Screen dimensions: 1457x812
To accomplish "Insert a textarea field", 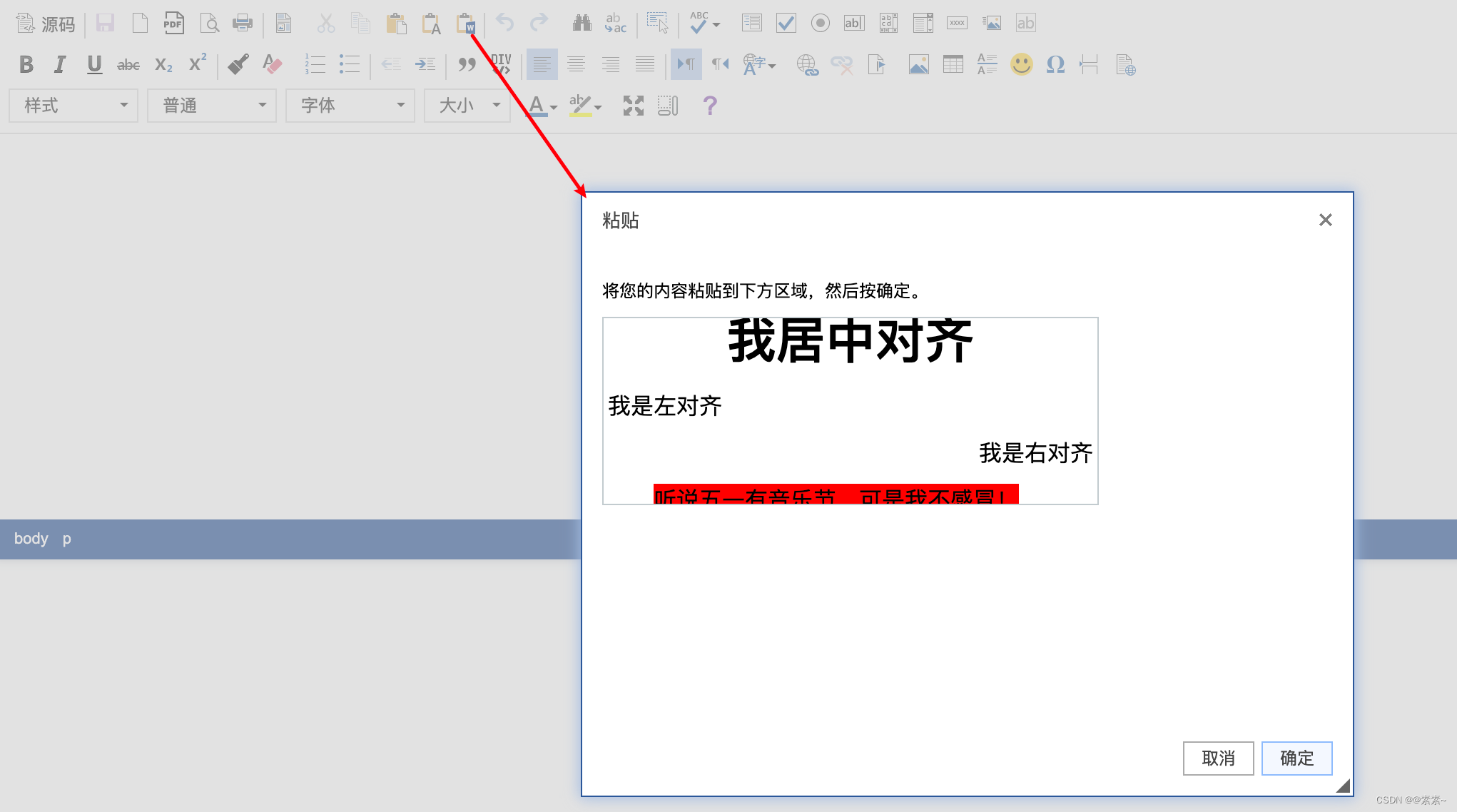I will click(x=888, y=24).
